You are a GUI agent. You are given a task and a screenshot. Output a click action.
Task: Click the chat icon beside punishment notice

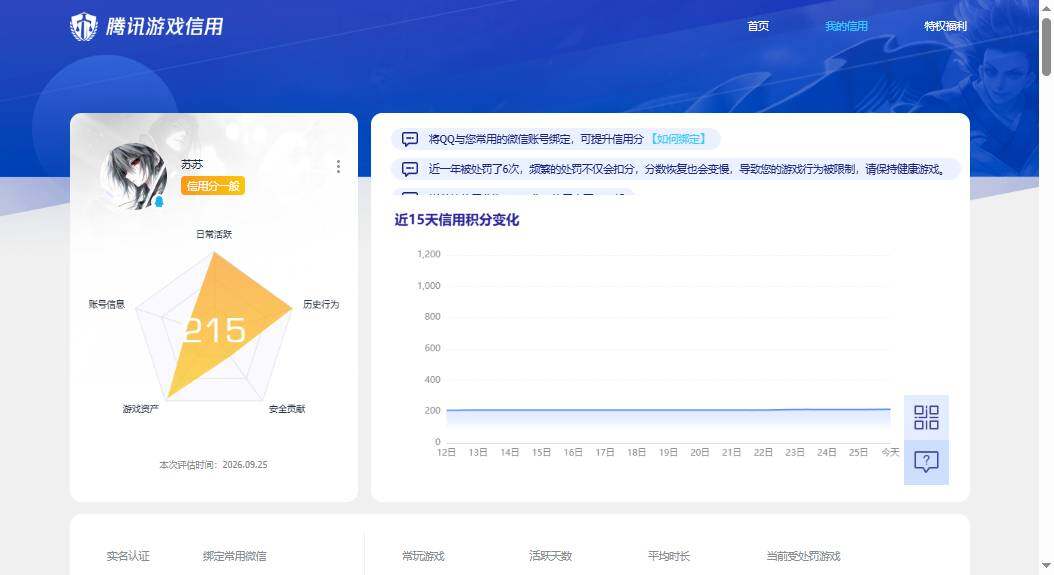point(410,169)
